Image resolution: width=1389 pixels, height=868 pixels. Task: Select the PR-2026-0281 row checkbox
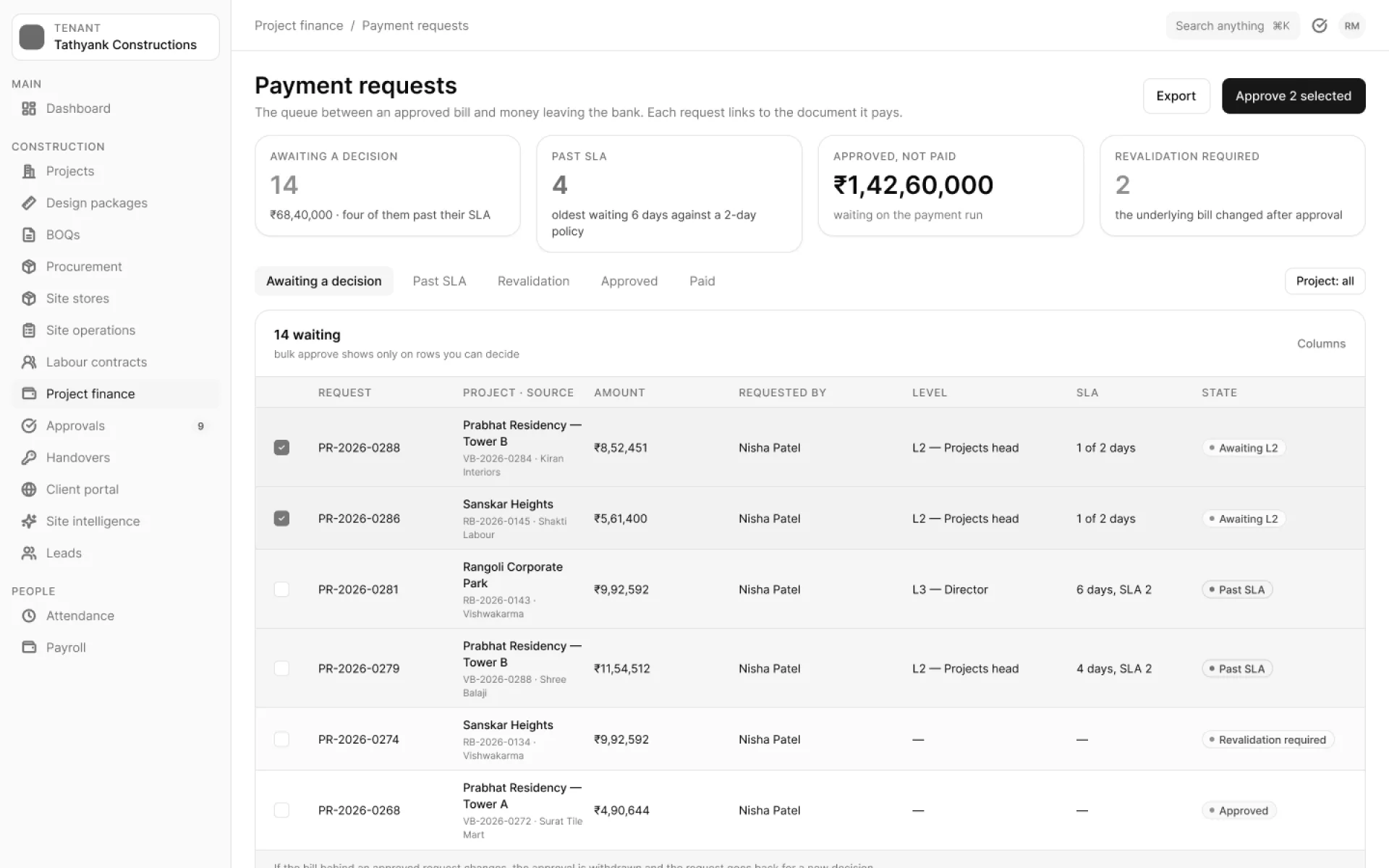(281, 590)
